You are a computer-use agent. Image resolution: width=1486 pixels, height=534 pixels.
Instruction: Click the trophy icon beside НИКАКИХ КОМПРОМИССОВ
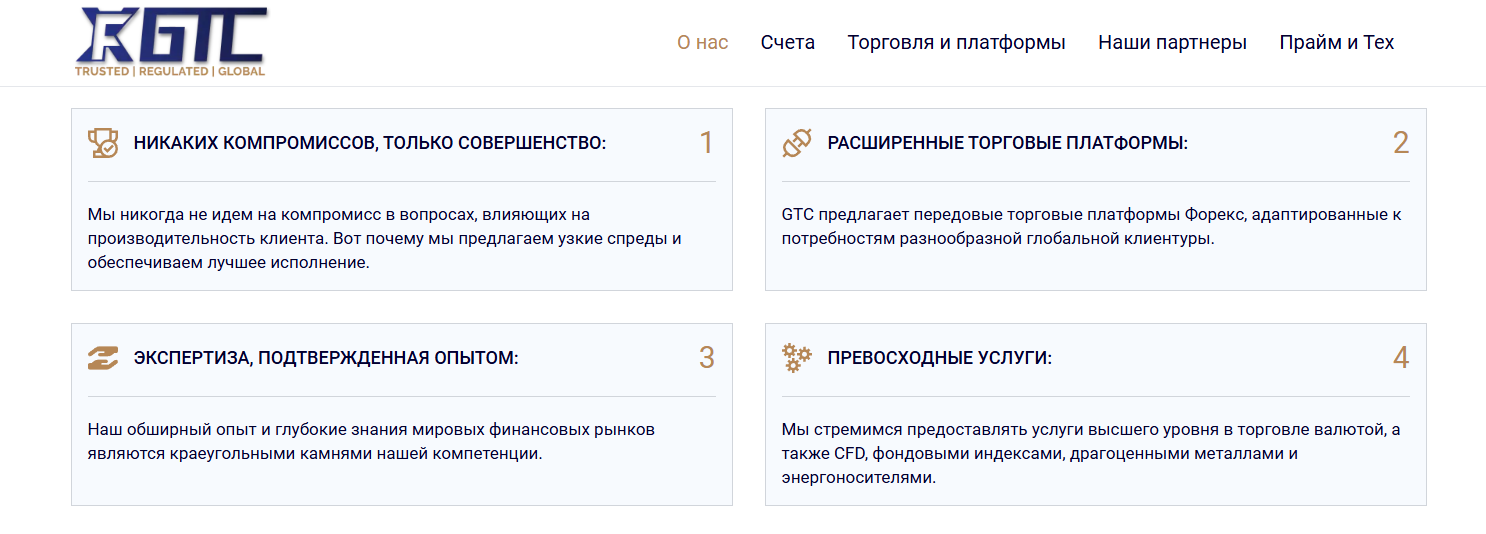tap(103, 143)
